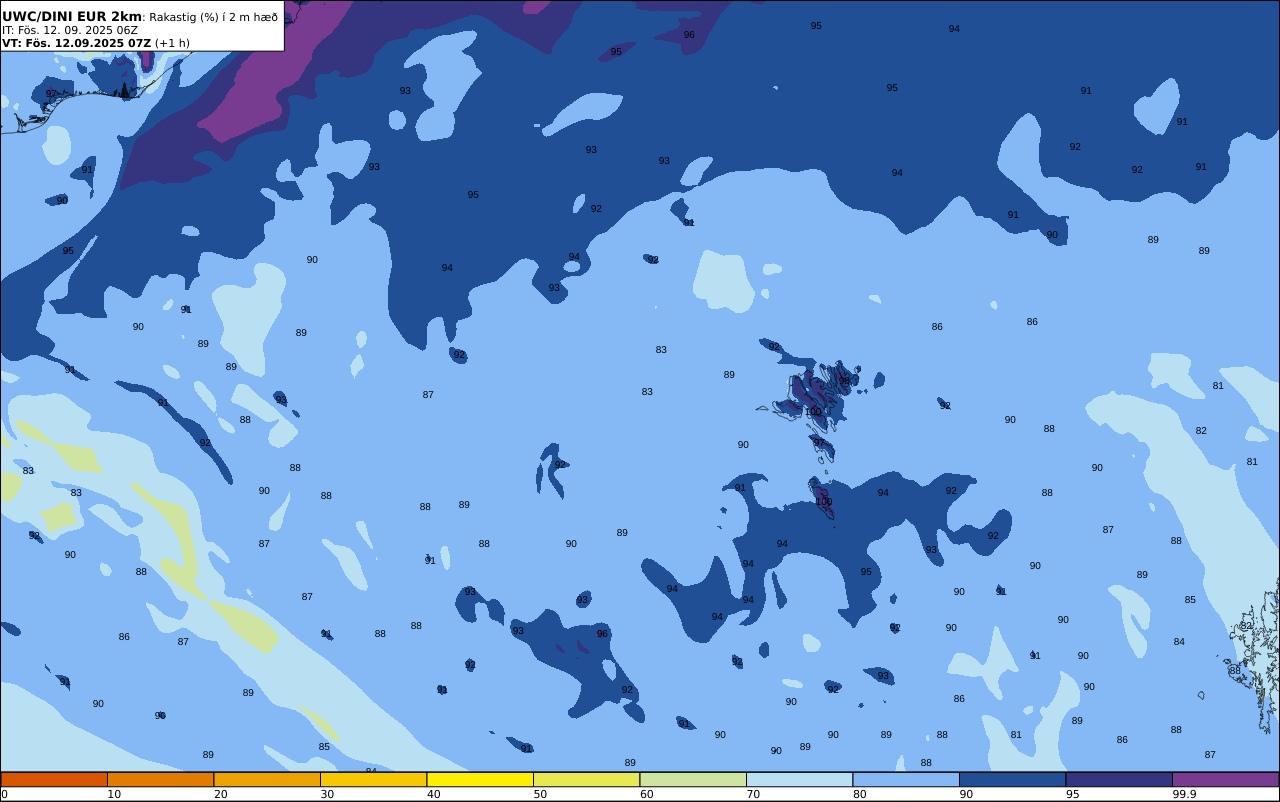Select the pale blue 70–80 legend swatch

799,779
